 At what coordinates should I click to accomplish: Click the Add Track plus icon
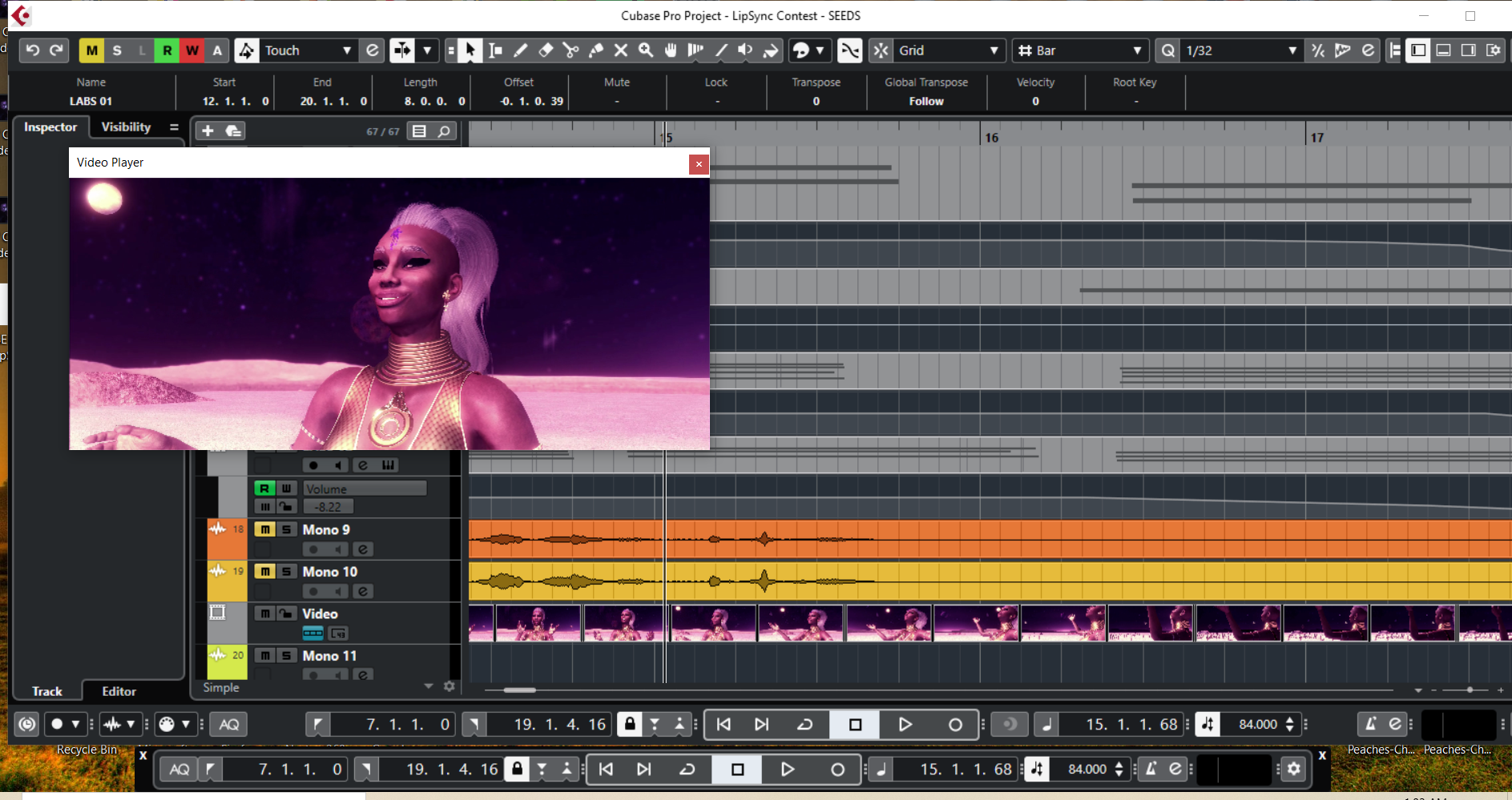tap(208, 131)
